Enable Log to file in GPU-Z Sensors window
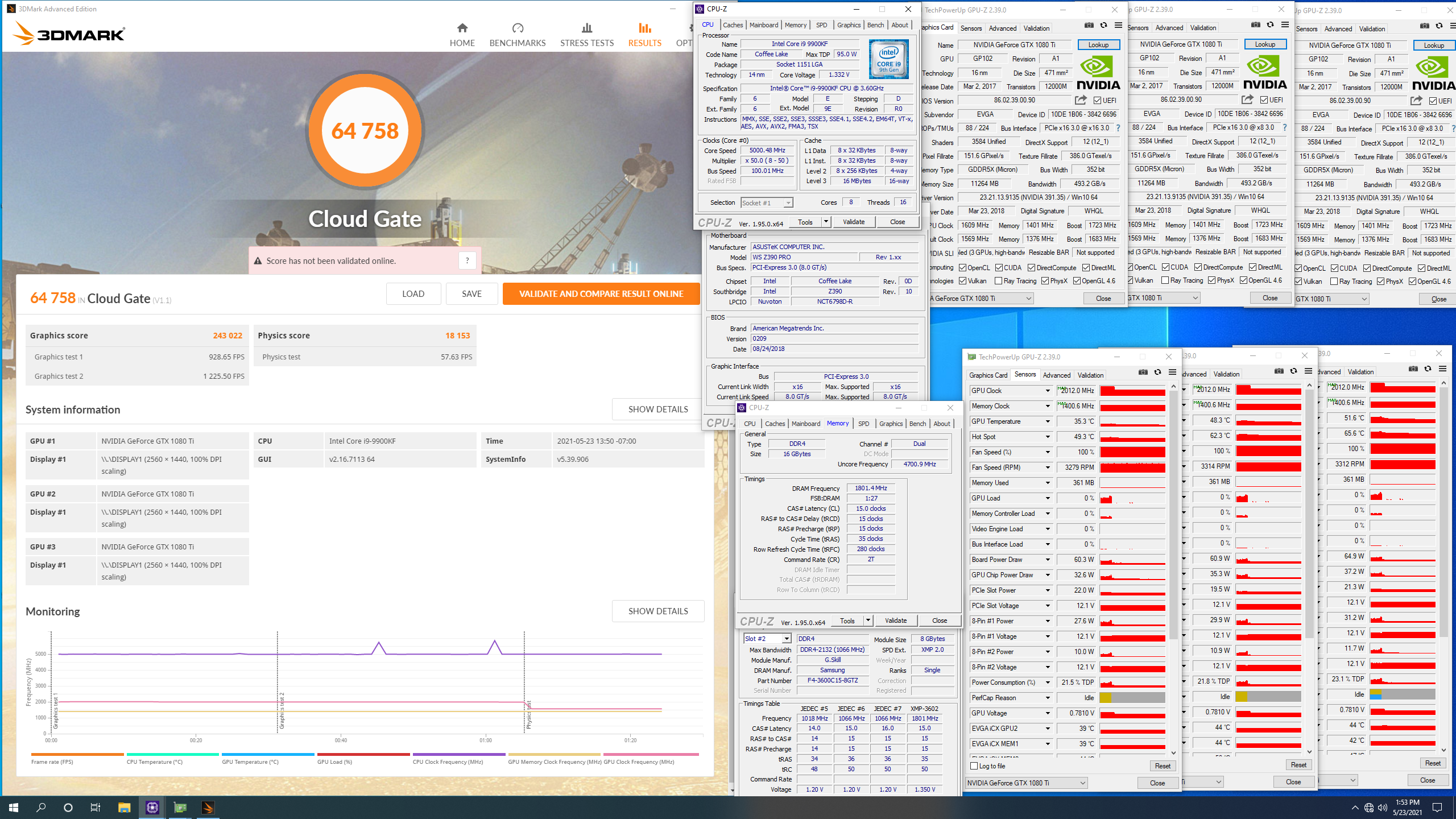 click(x=974, y=766)
